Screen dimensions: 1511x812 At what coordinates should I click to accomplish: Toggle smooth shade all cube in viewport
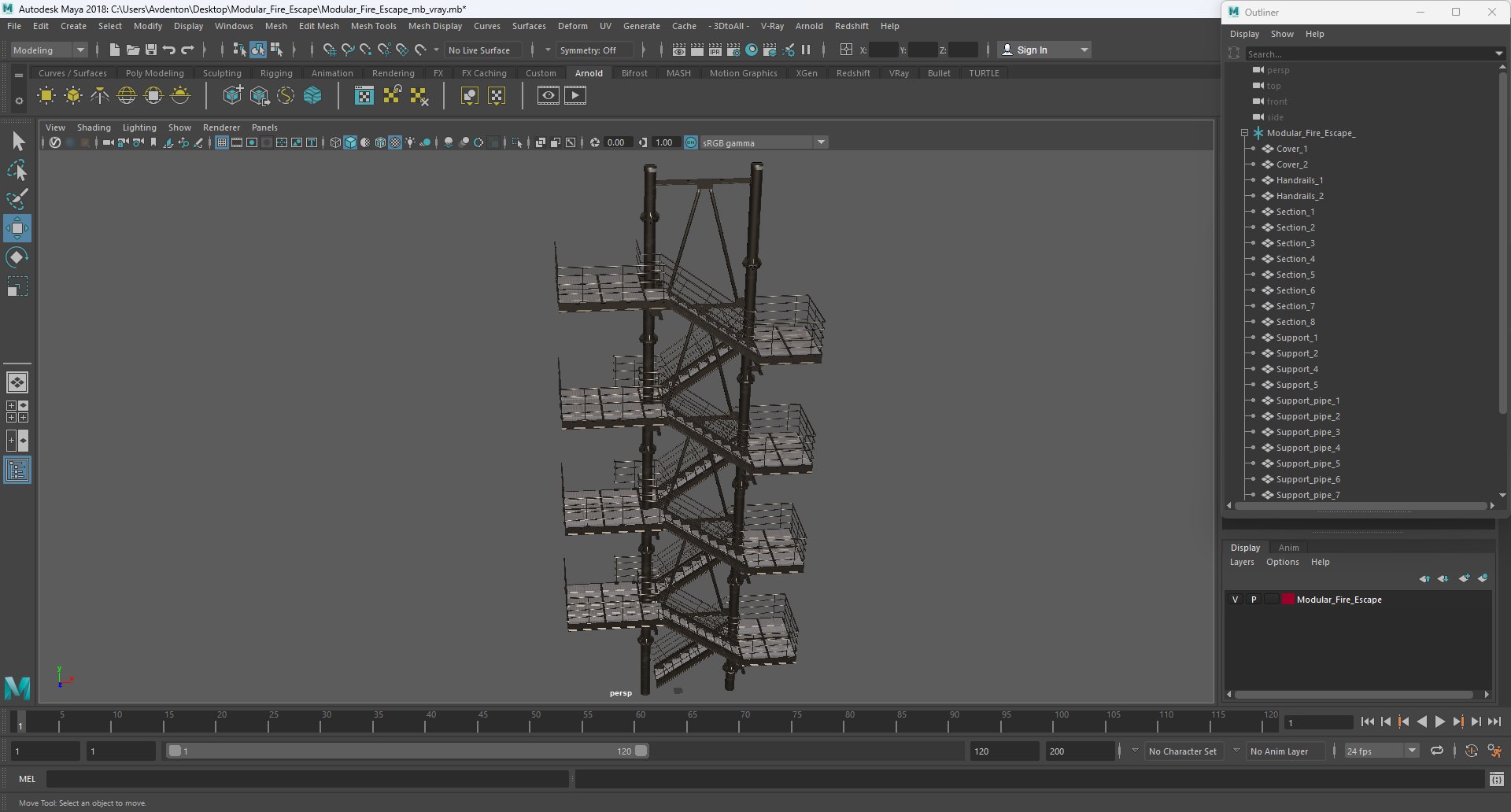(x=350, y=142)
